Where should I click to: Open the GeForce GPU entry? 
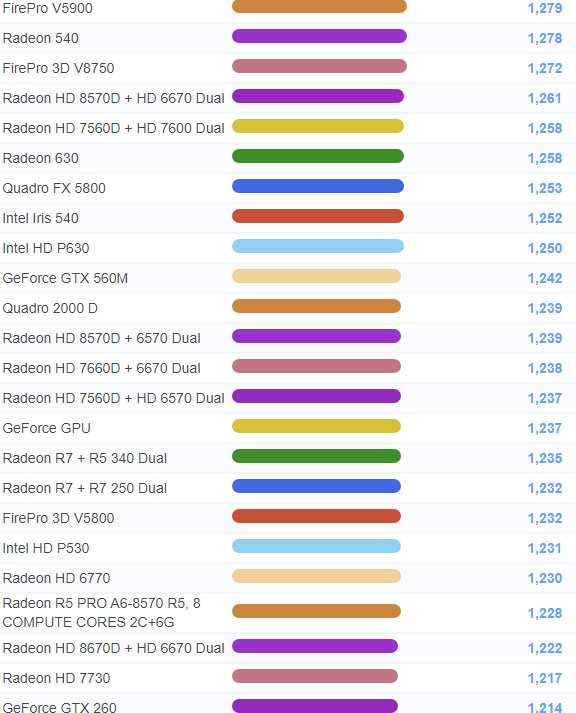pyautogui.click(x=46, y=428)
